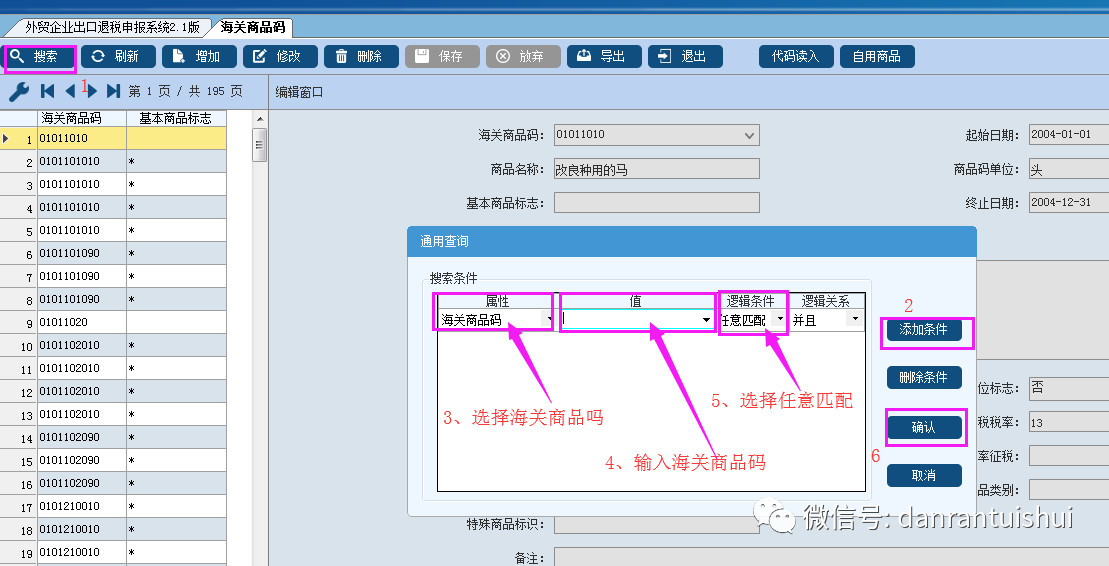The width and height of the screenshot is (1109, 566).
Task: Click the 商品名称 field 改良种用的马
Action: tap(656, 169)
